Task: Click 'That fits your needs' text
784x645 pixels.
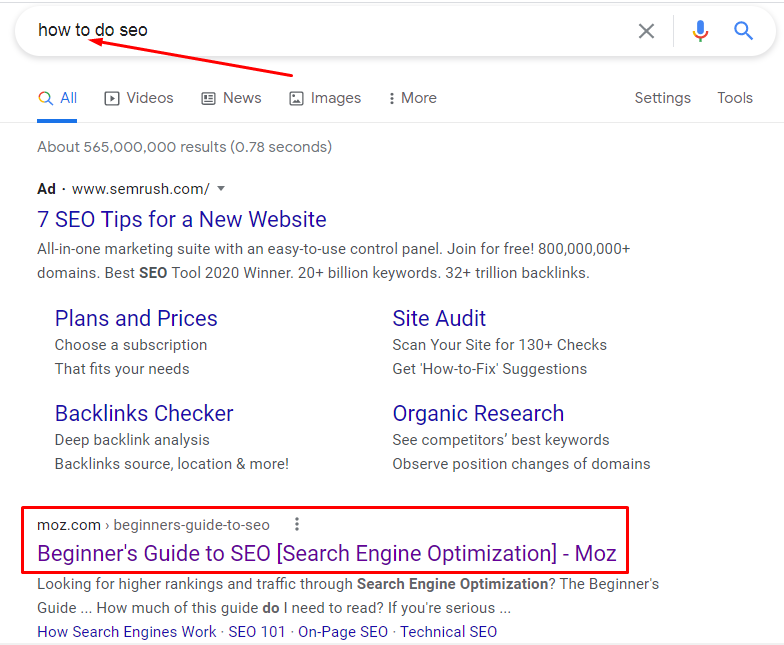Action: [x=122, y=369]
